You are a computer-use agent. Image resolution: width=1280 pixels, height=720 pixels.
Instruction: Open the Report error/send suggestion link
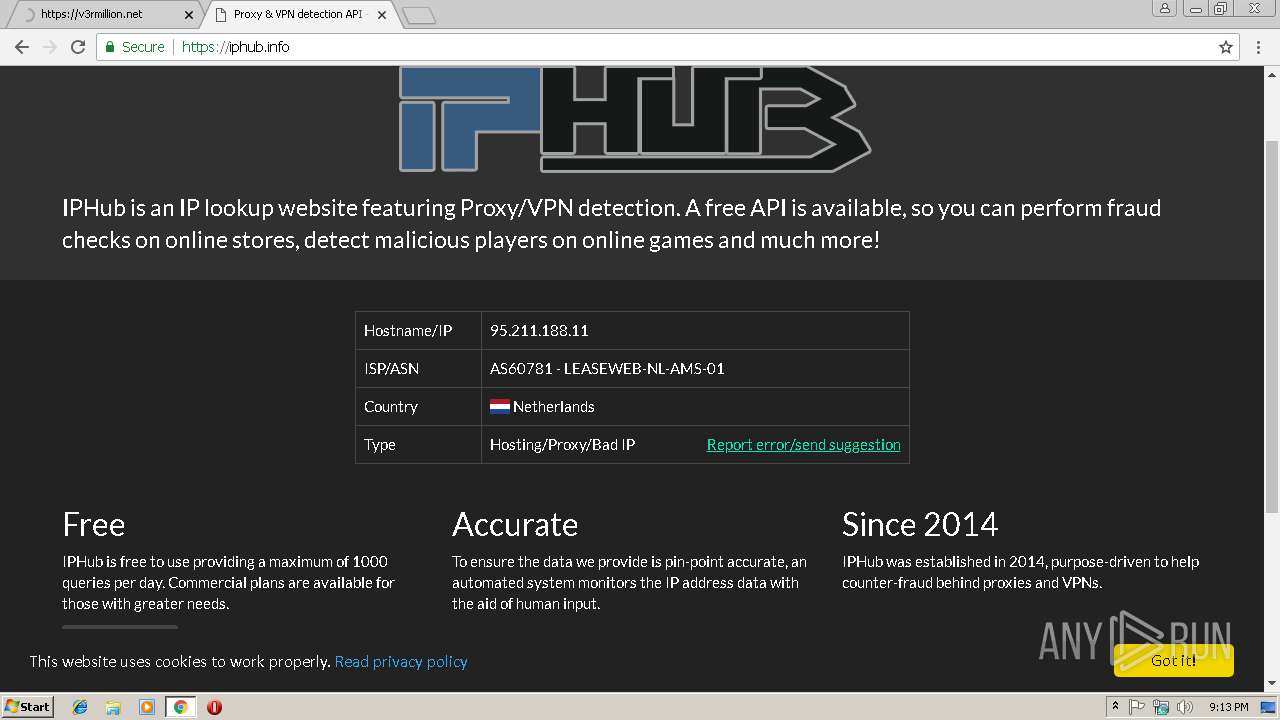point(803,445)
